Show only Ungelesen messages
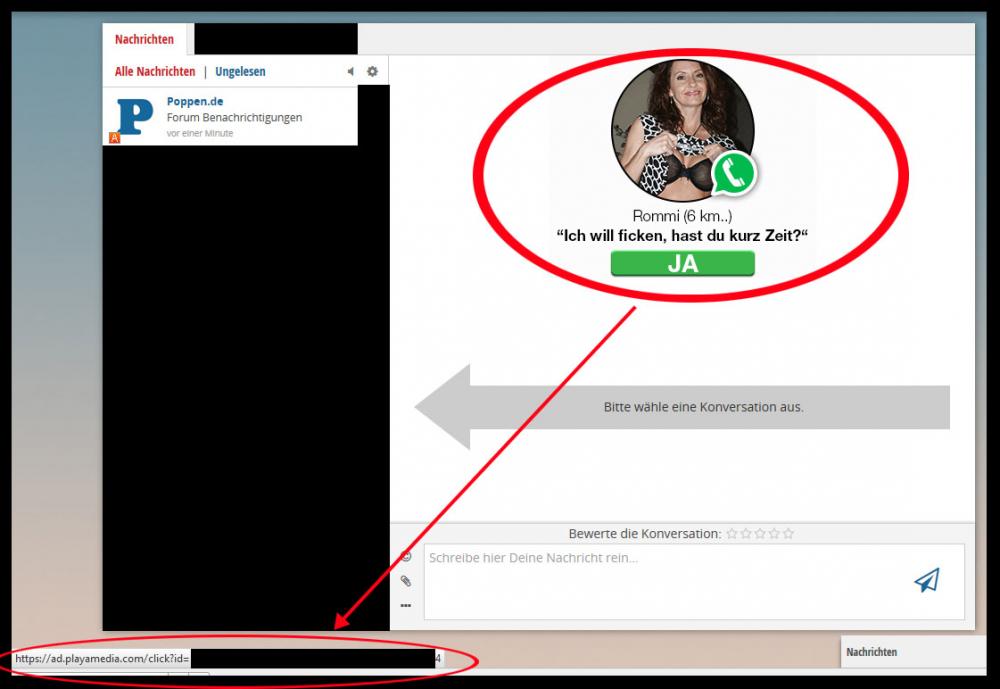The image size is (1000, 689). [240, 72]
